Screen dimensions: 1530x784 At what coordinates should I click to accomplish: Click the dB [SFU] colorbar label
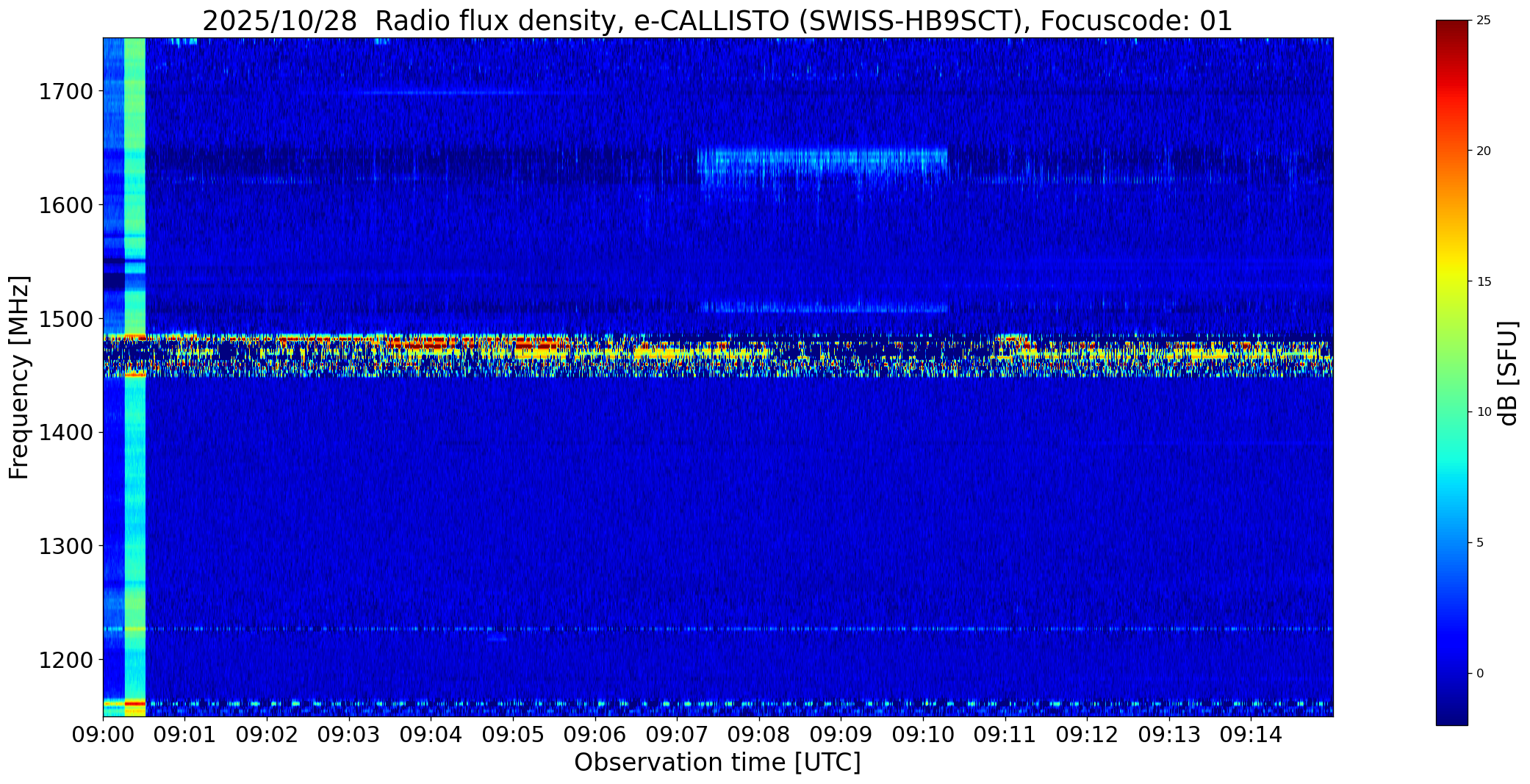[1509, 373]
